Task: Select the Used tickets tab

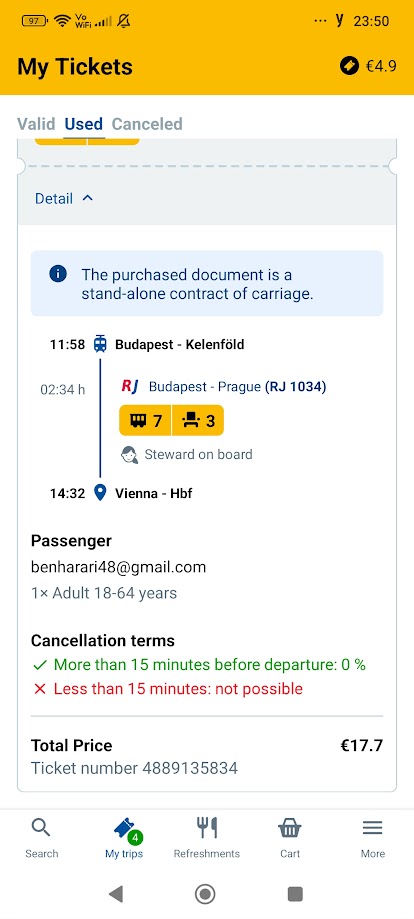Action: click(x=84, y=124)
